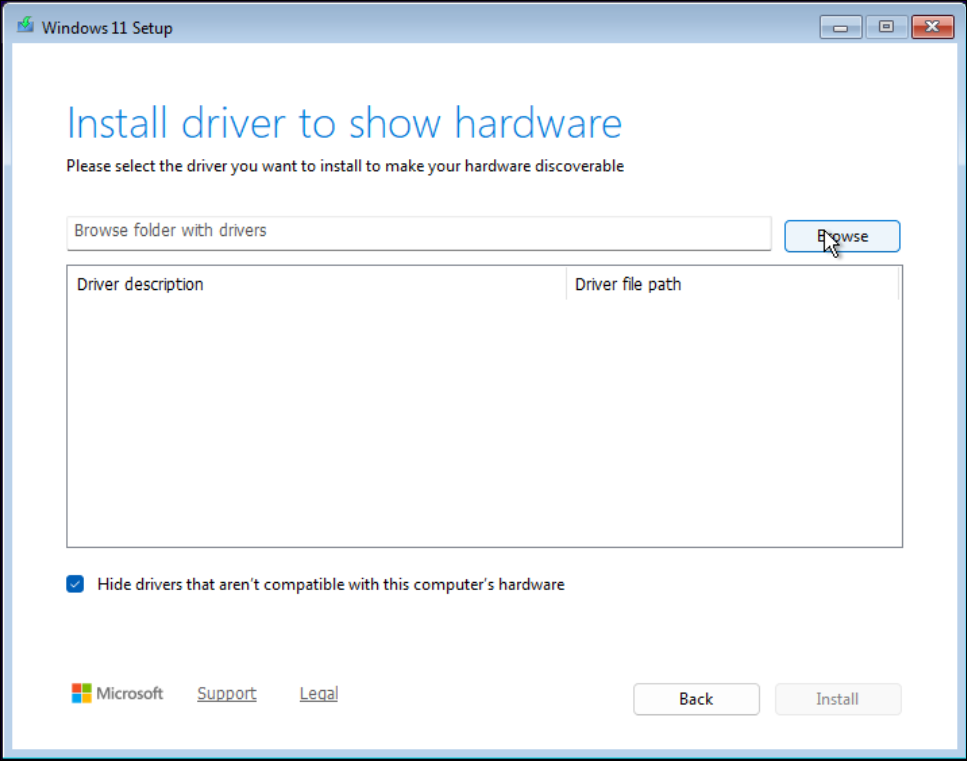Maximize the Windows 11 Setup window
Viewport: 967px width, 761px height.
click(886, 27)
